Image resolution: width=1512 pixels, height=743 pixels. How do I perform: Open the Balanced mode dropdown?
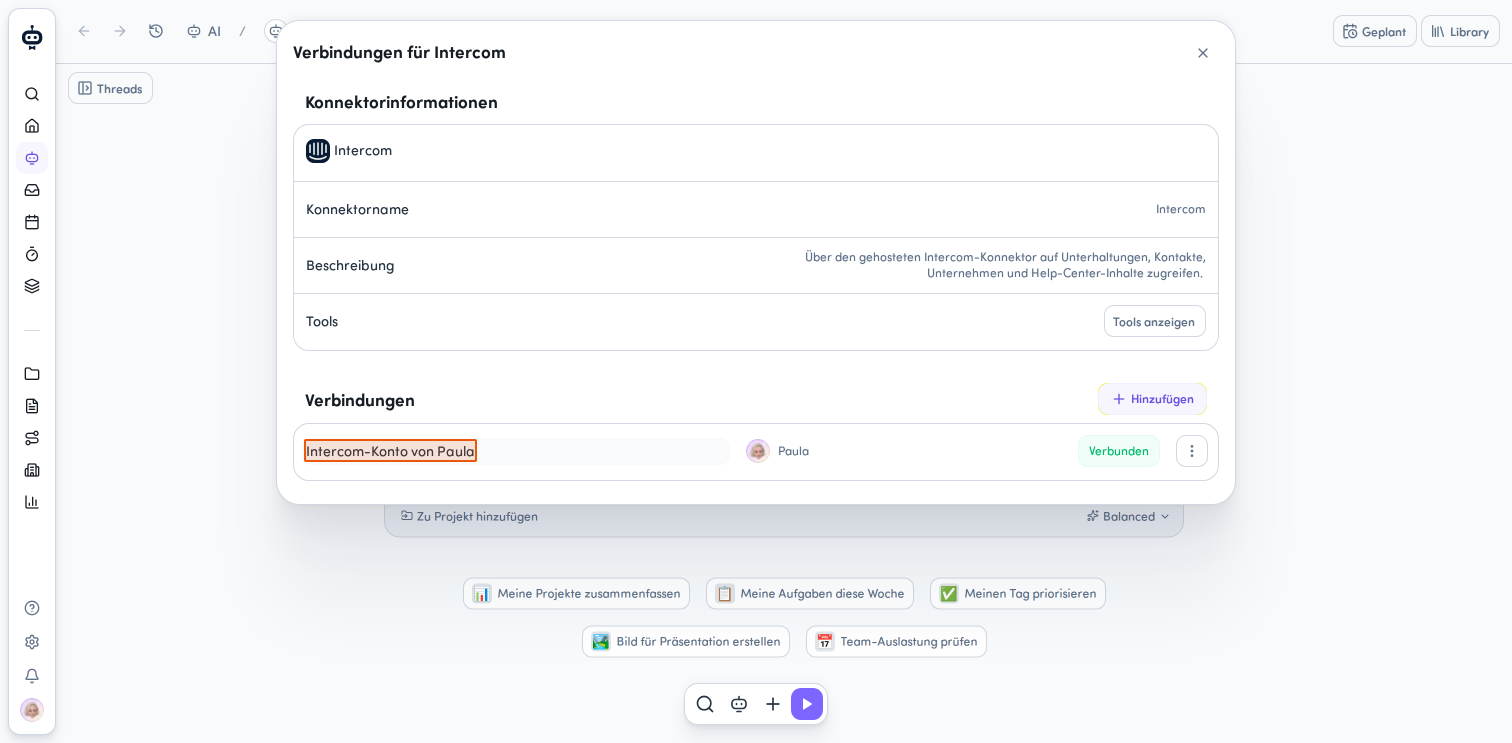(1128, 516)
